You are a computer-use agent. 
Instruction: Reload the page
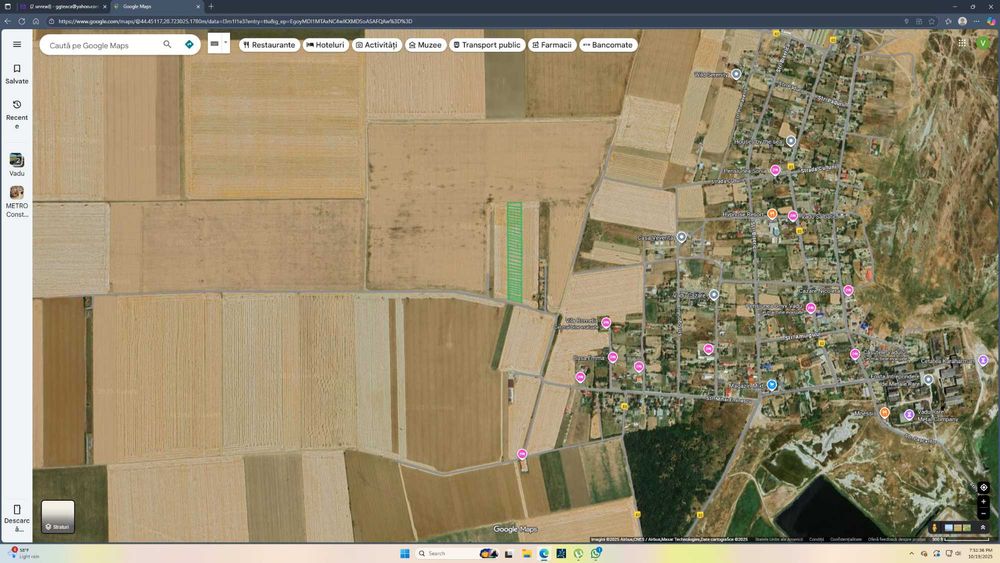[22, 21]
